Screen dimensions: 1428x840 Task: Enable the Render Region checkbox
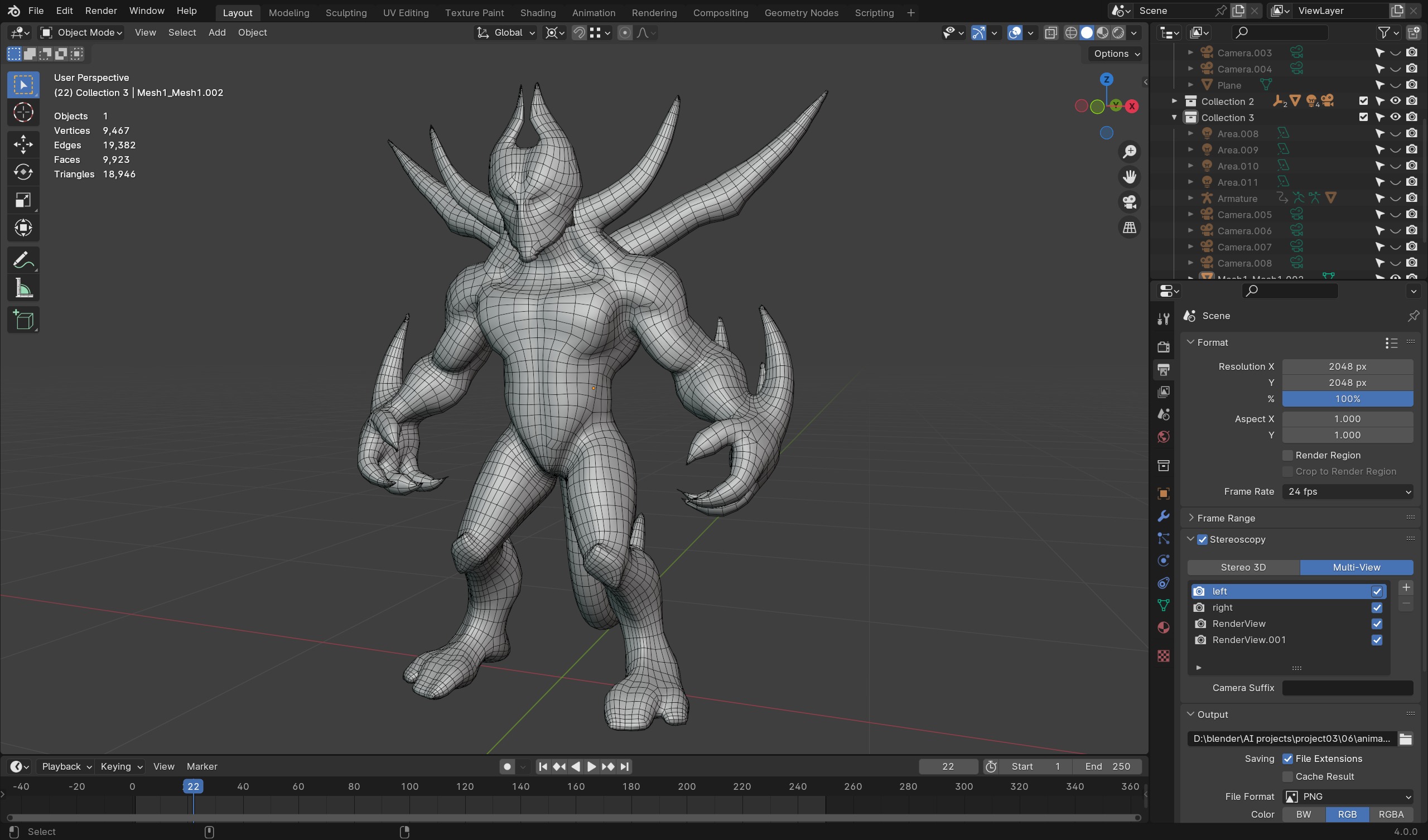tap(1287, 455)
